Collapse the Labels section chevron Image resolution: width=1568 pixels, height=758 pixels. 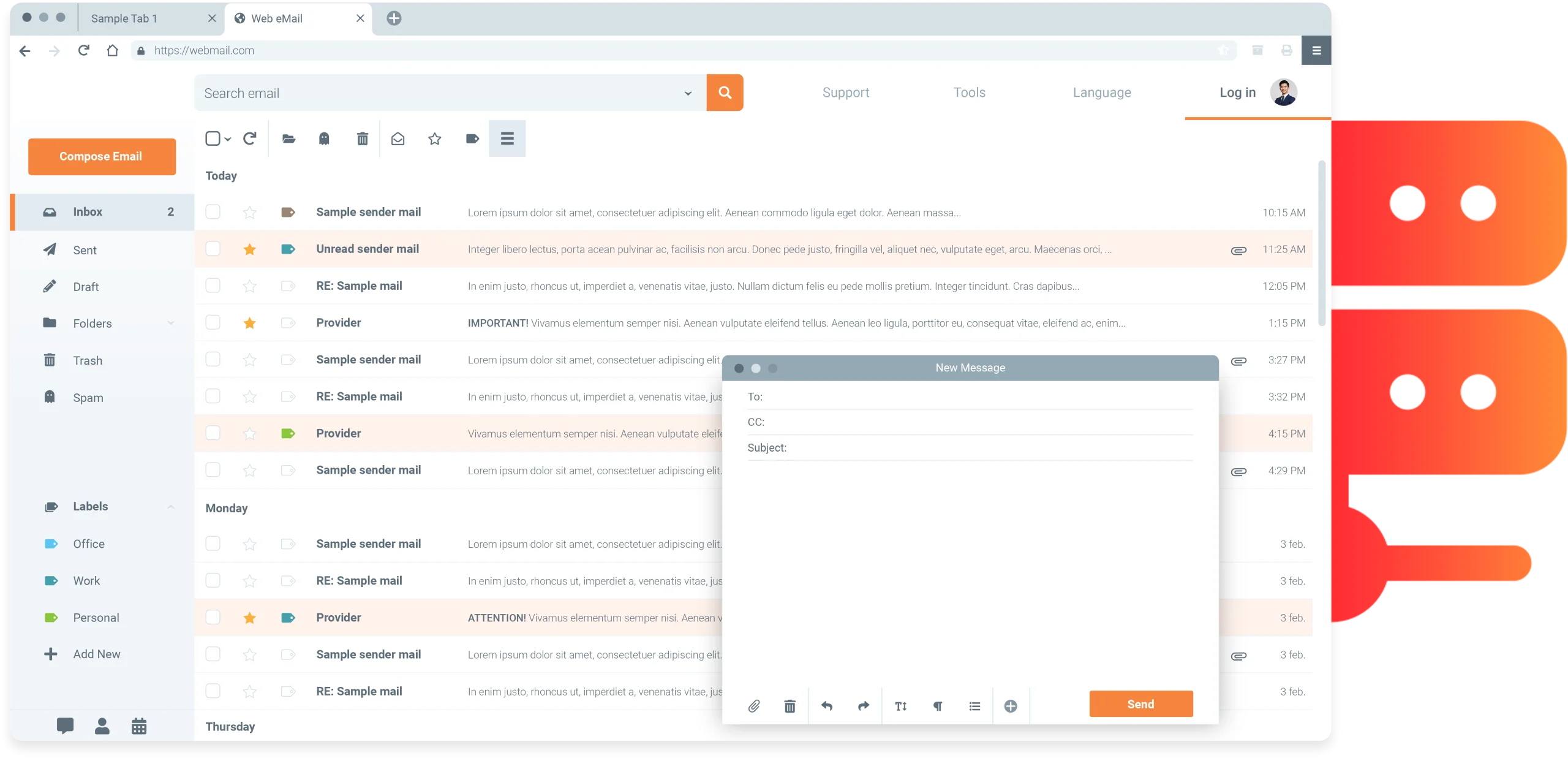[x=171, y=507]
